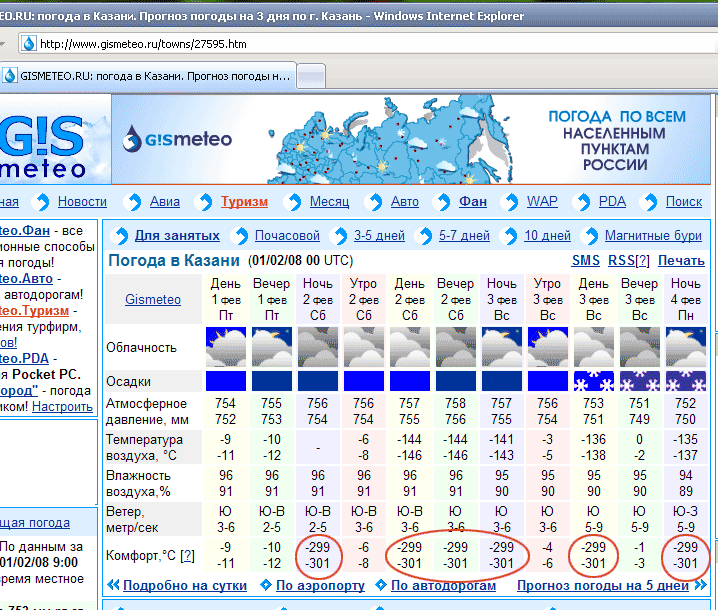Click the arrow icon beside Фан
Image resolution: width=718 pixels, height=610 pixels.
coord(443,202)
